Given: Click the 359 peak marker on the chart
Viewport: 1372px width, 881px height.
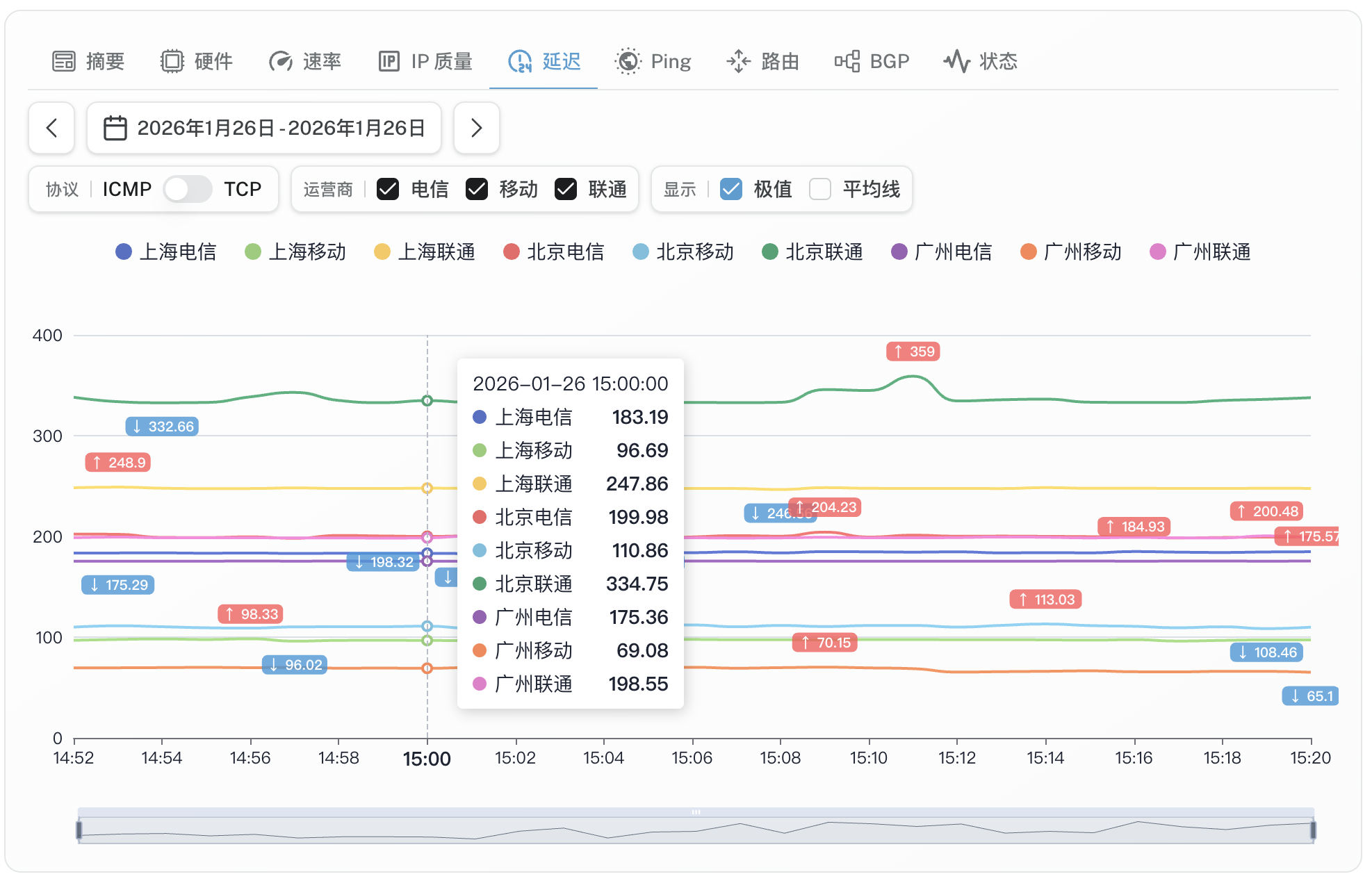Looking at the screenshot, I should 913,352.
